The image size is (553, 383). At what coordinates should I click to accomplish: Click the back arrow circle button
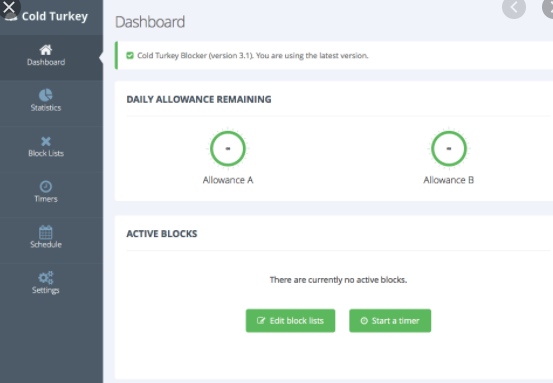[x=514, y=7]
